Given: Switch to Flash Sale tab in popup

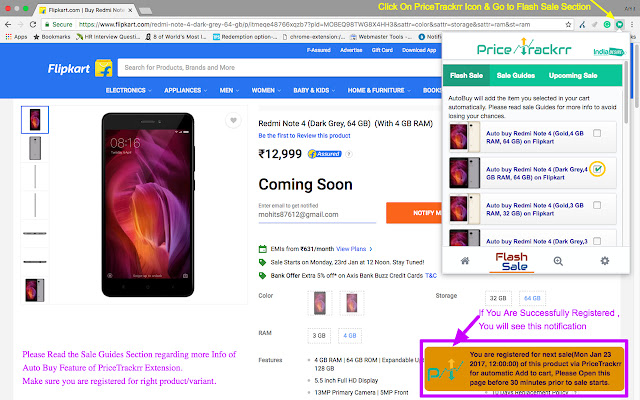Looking at the screenshot, I should click(466, 75).
